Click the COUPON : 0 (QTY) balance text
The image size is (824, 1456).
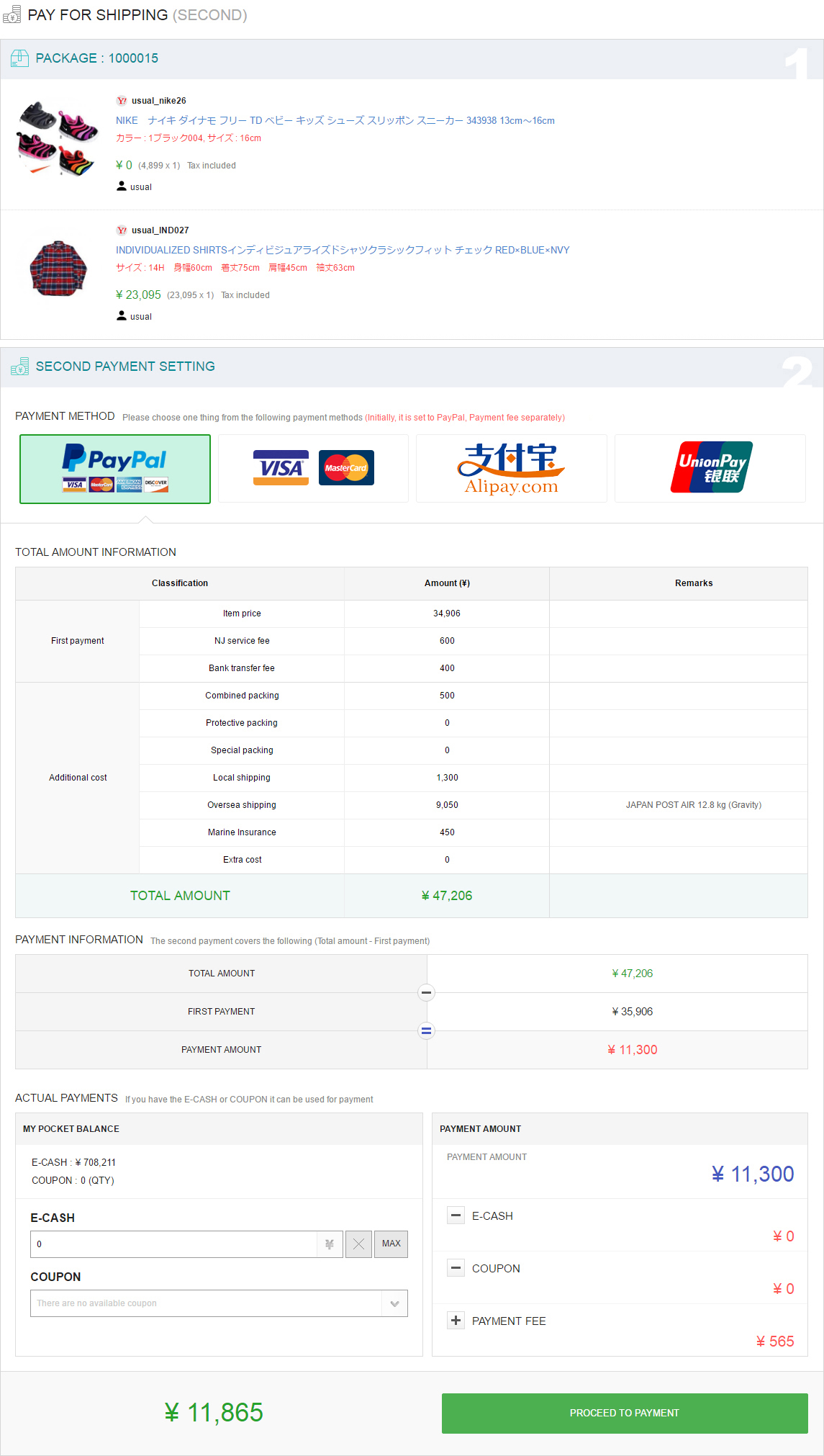[x=73, y=1180]
